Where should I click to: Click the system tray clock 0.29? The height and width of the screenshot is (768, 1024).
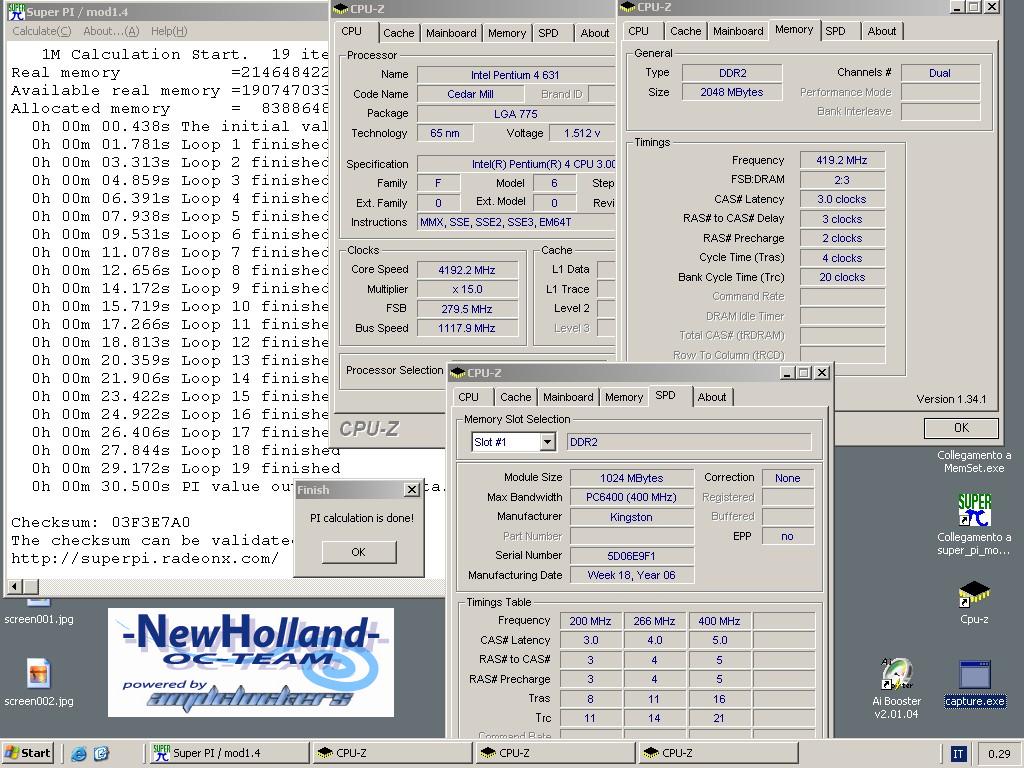click(999, 754)
